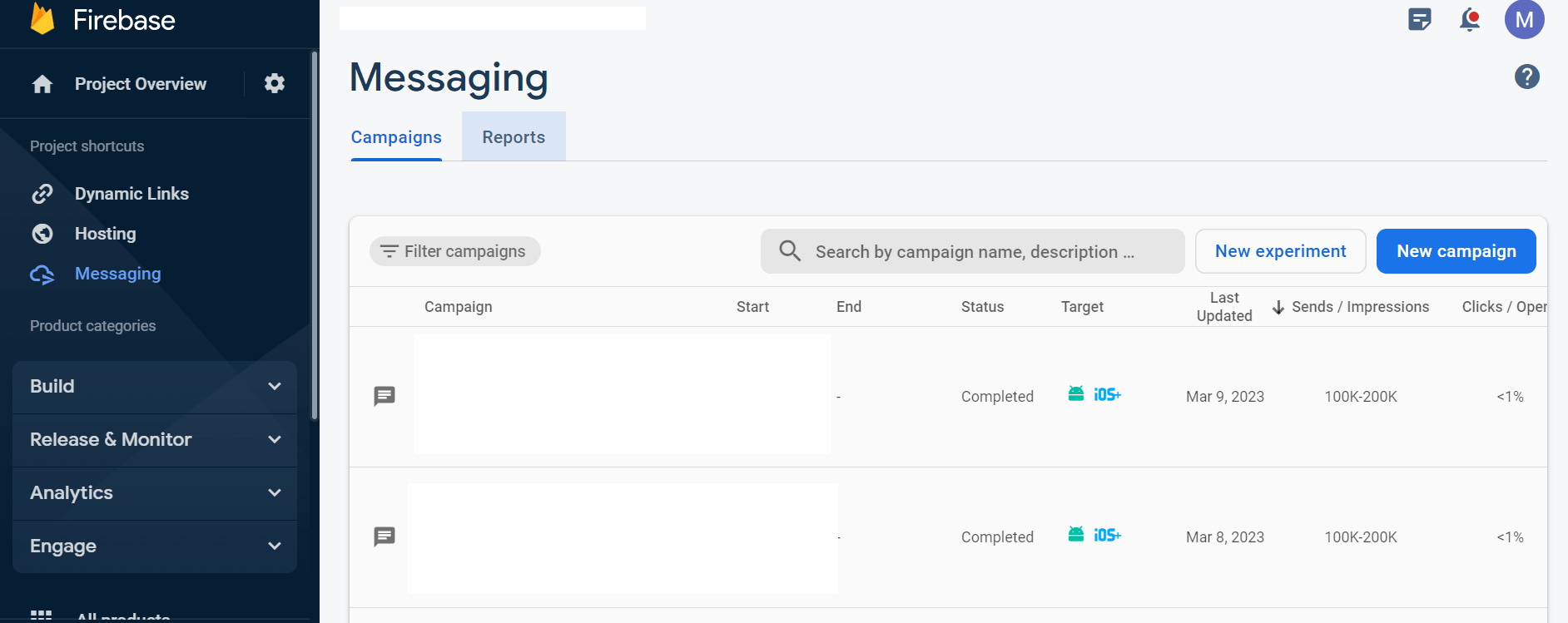The height and width of the screenshot is (623, 1568).
Task: Click iOS+ icon in Mar 8, 2023 row
Action: coord(1108,535)
